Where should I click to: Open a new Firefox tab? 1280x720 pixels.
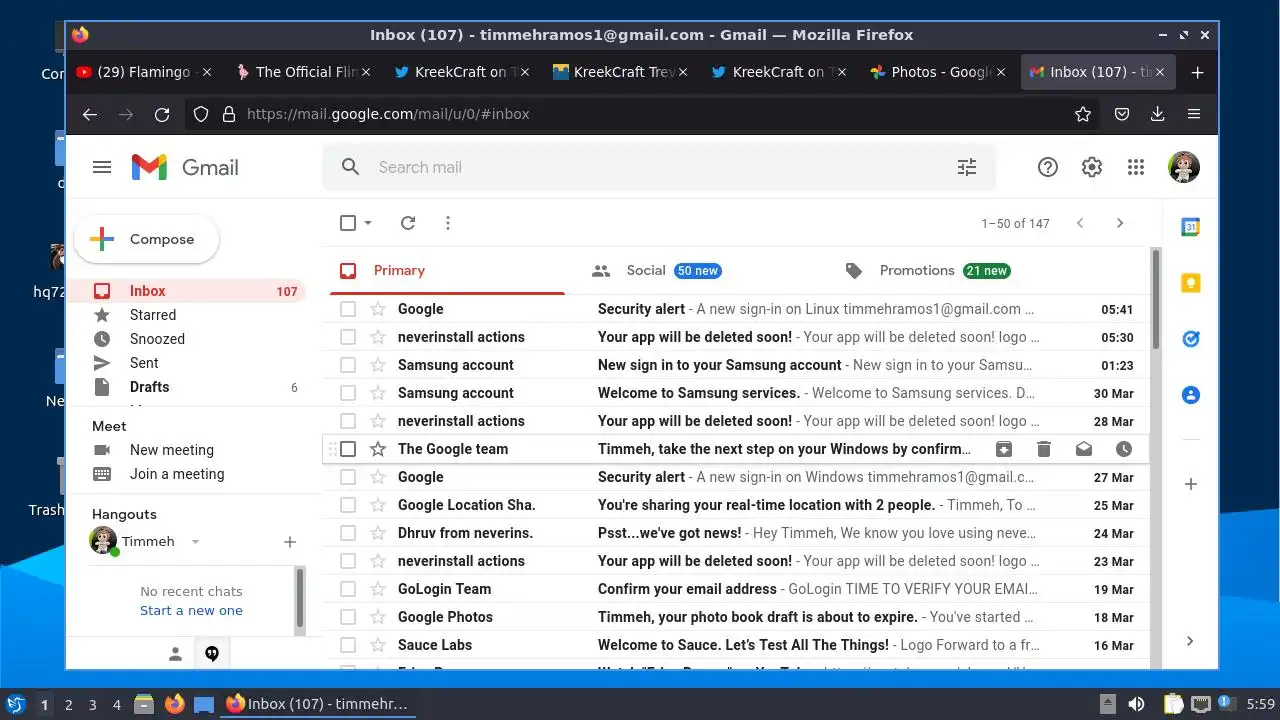point(1197,72)
